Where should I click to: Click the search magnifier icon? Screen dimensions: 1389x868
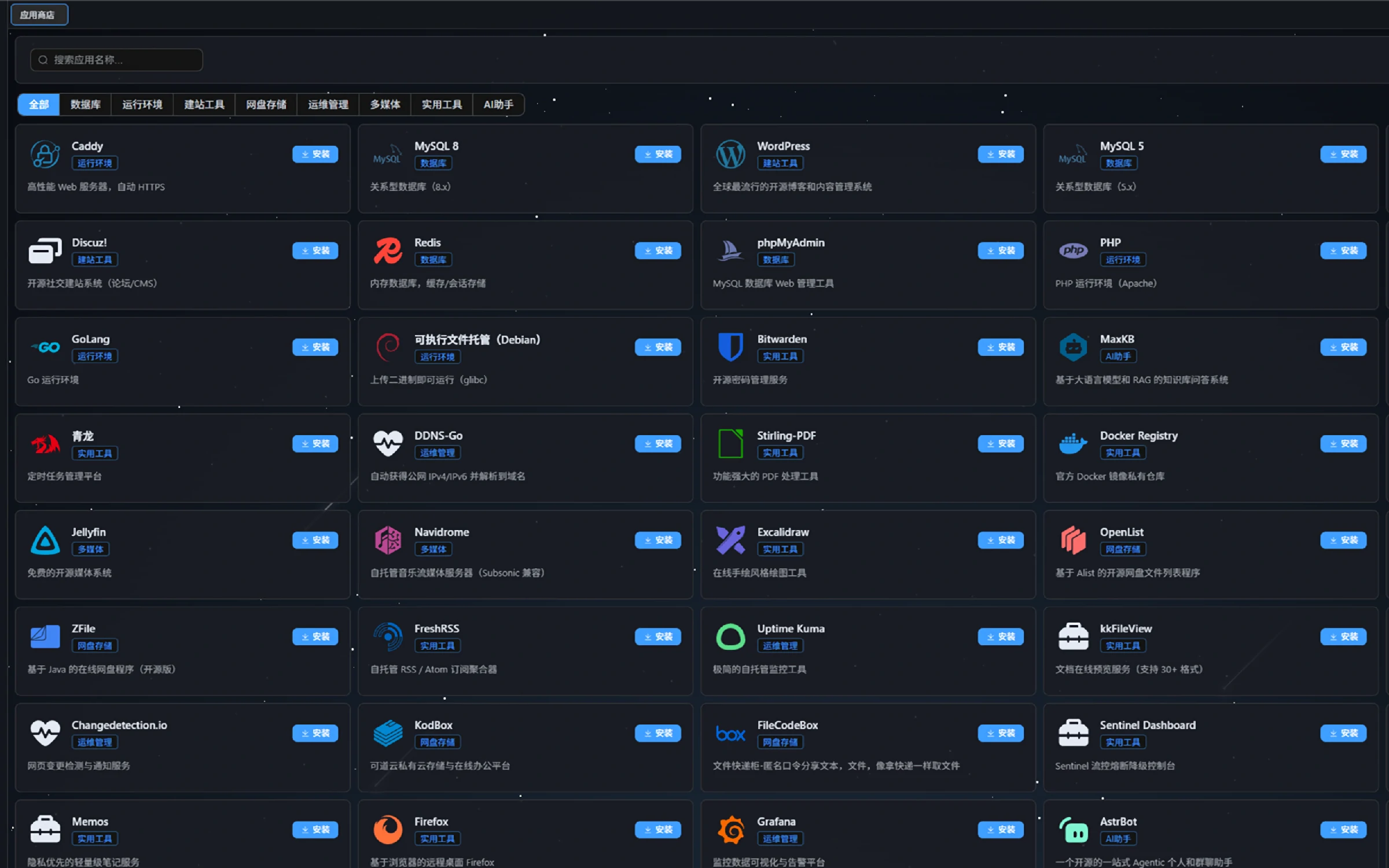click(43, 60)
